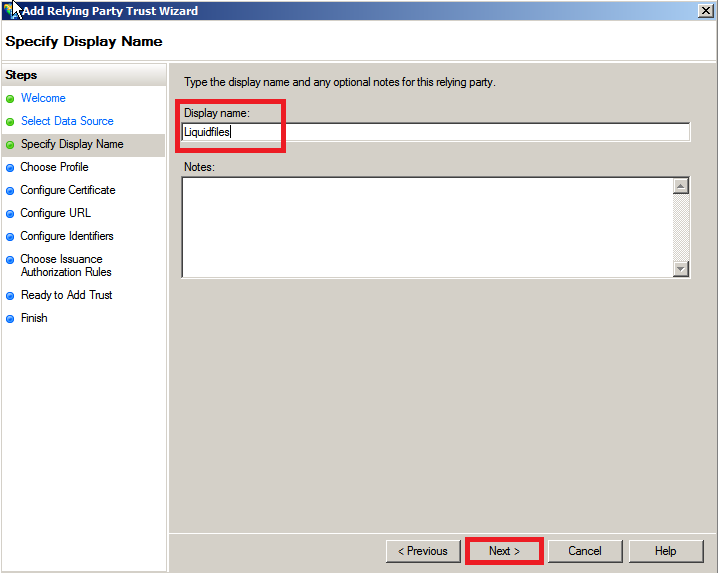Click the green bullet beside Specify Display Name
The width and height of the screenshot is (718, 573).
coord(10,145)
